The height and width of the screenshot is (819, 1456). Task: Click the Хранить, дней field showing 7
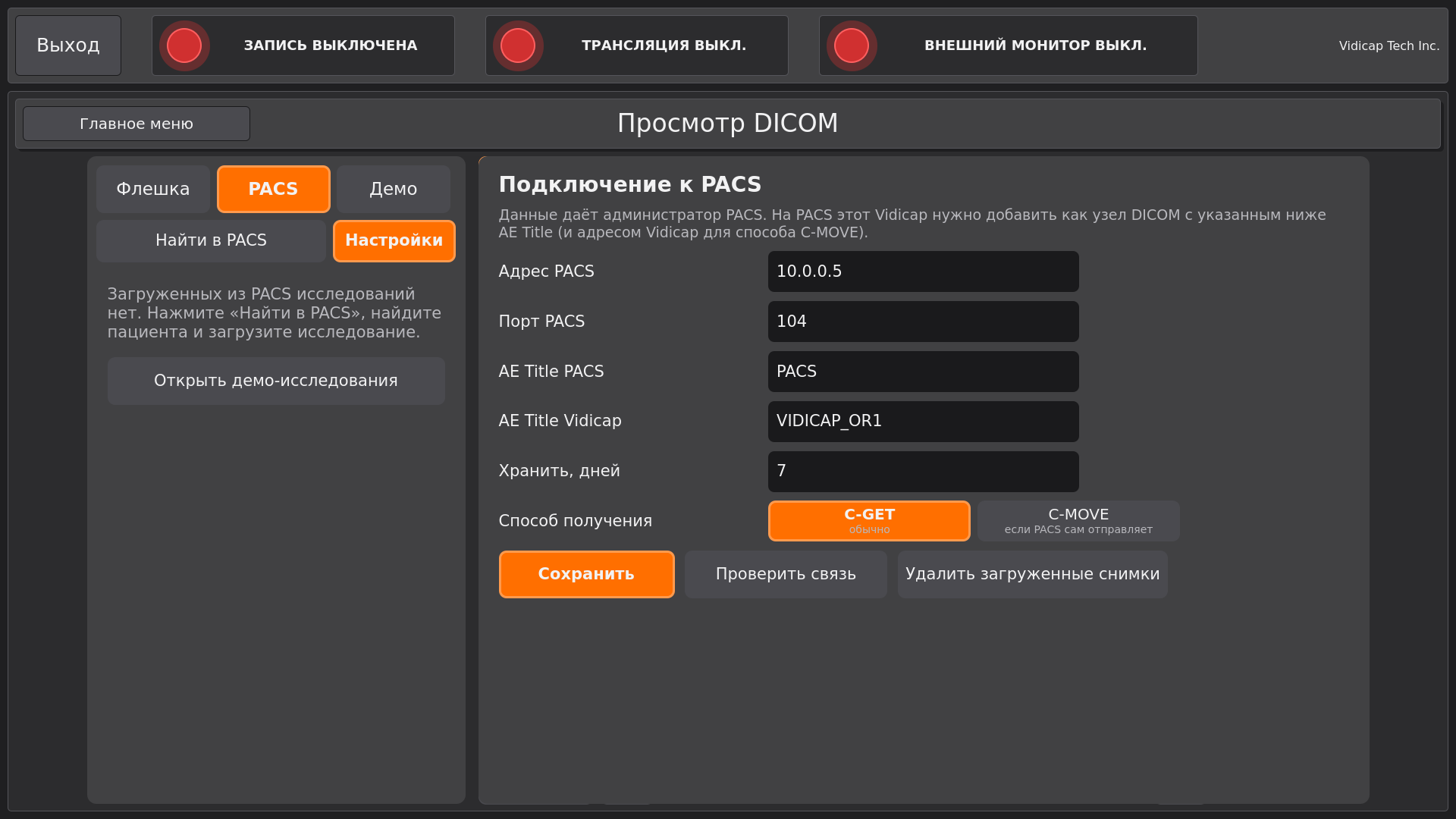tap(924, 472)
